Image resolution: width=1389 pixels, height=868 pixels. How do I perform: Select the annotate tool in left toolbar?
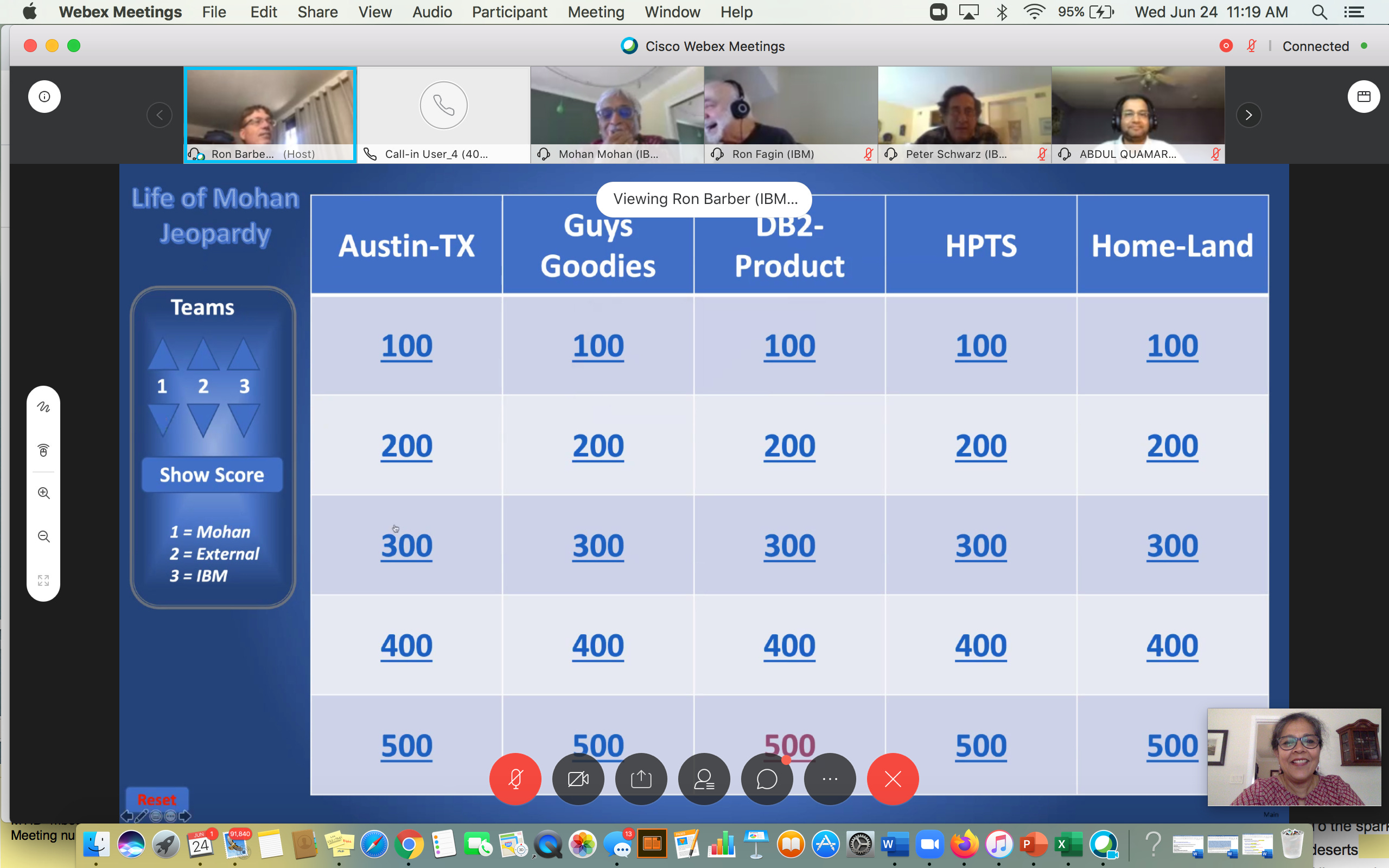pos(43,407)
